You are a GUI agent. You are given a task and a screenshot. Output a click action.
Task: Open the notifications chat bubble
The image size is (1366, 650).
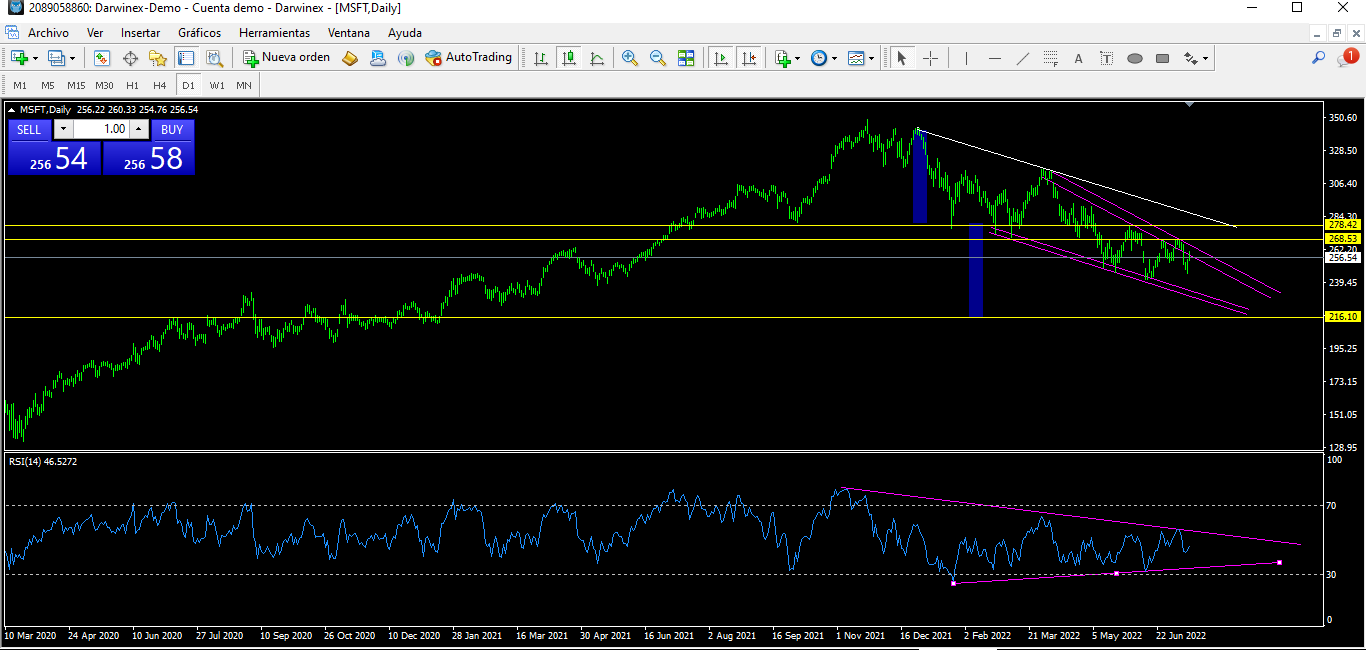pos(1347,58)
